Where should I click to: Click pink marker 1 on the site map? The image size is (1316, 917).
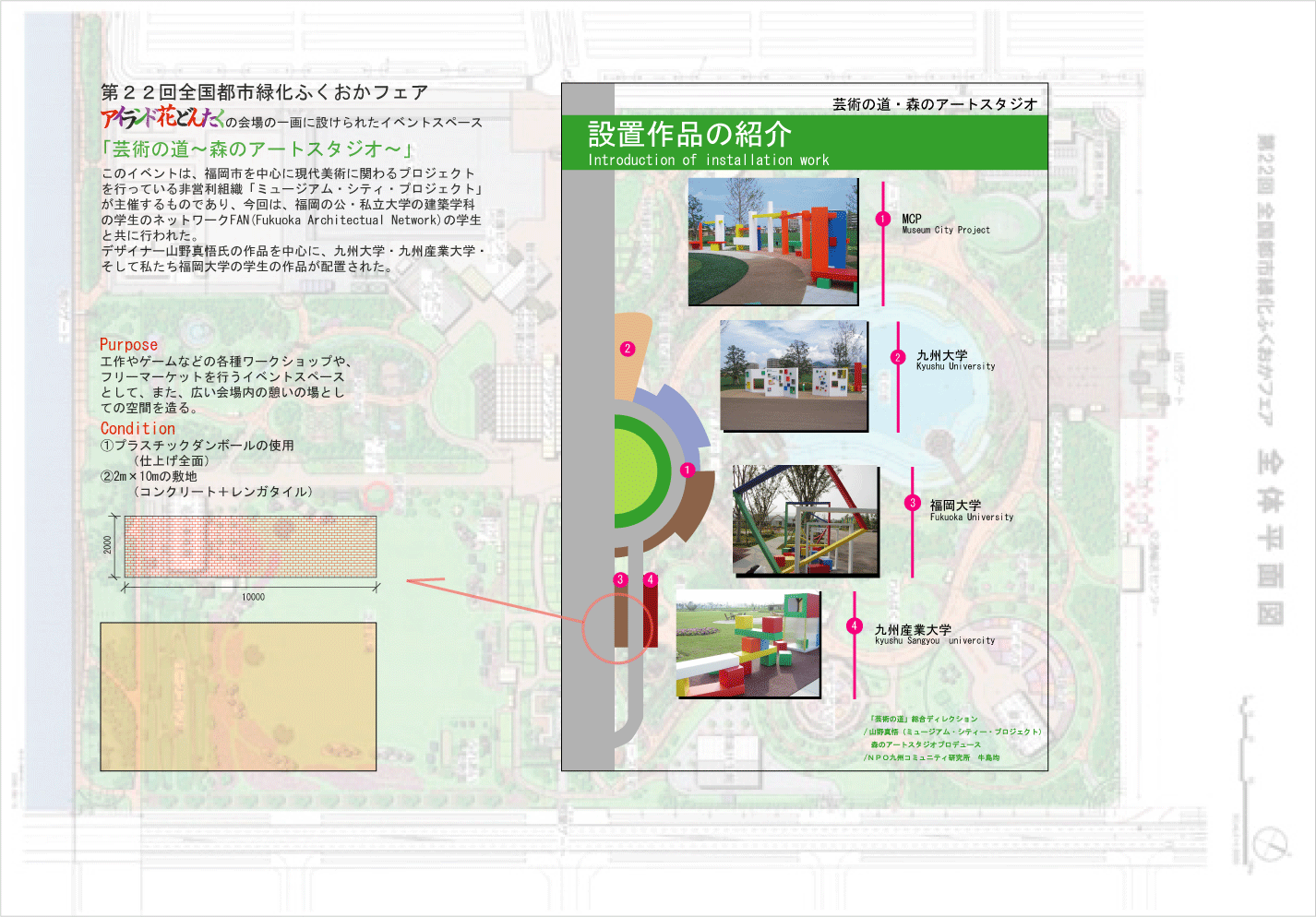coord(687,470)
